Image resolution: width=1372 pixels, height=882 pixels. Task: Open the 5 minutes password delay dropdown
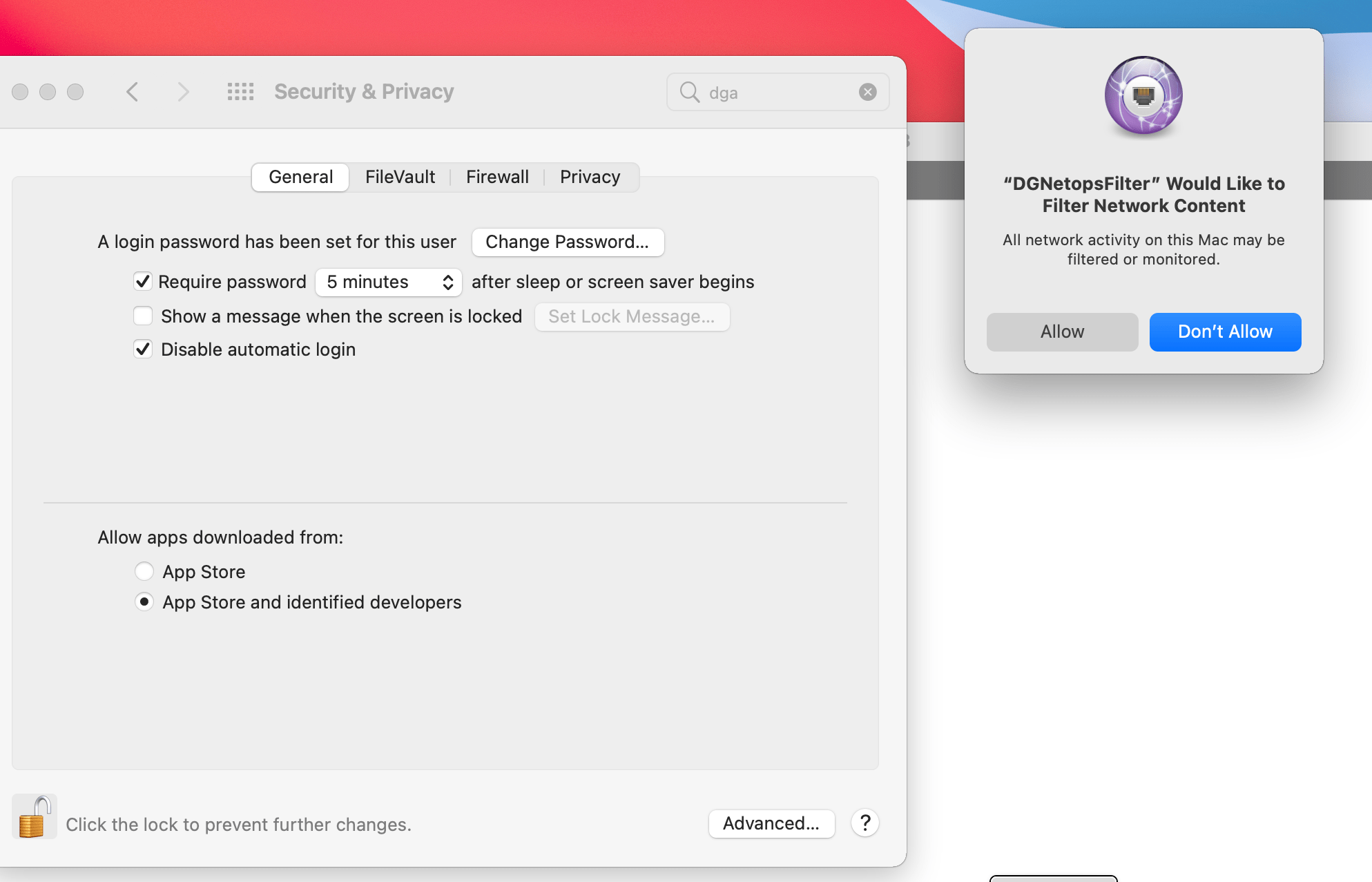[388, 282]
